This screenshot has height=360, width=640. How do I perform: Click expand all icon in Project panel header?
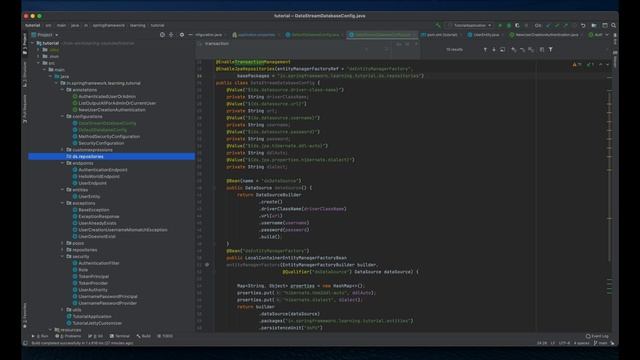click(x=171, y=35)
